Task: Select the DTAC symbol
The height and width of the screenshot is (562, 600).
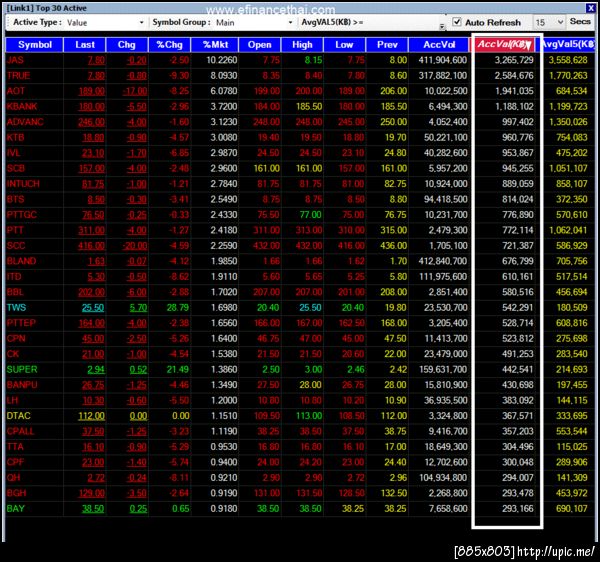Action: pyautogui.click(x=19, y=416)
